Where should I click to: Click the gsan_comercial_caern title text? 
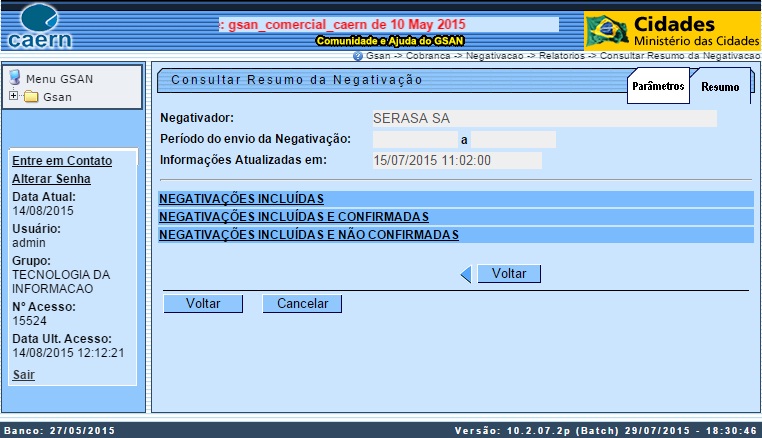(343, 24)
